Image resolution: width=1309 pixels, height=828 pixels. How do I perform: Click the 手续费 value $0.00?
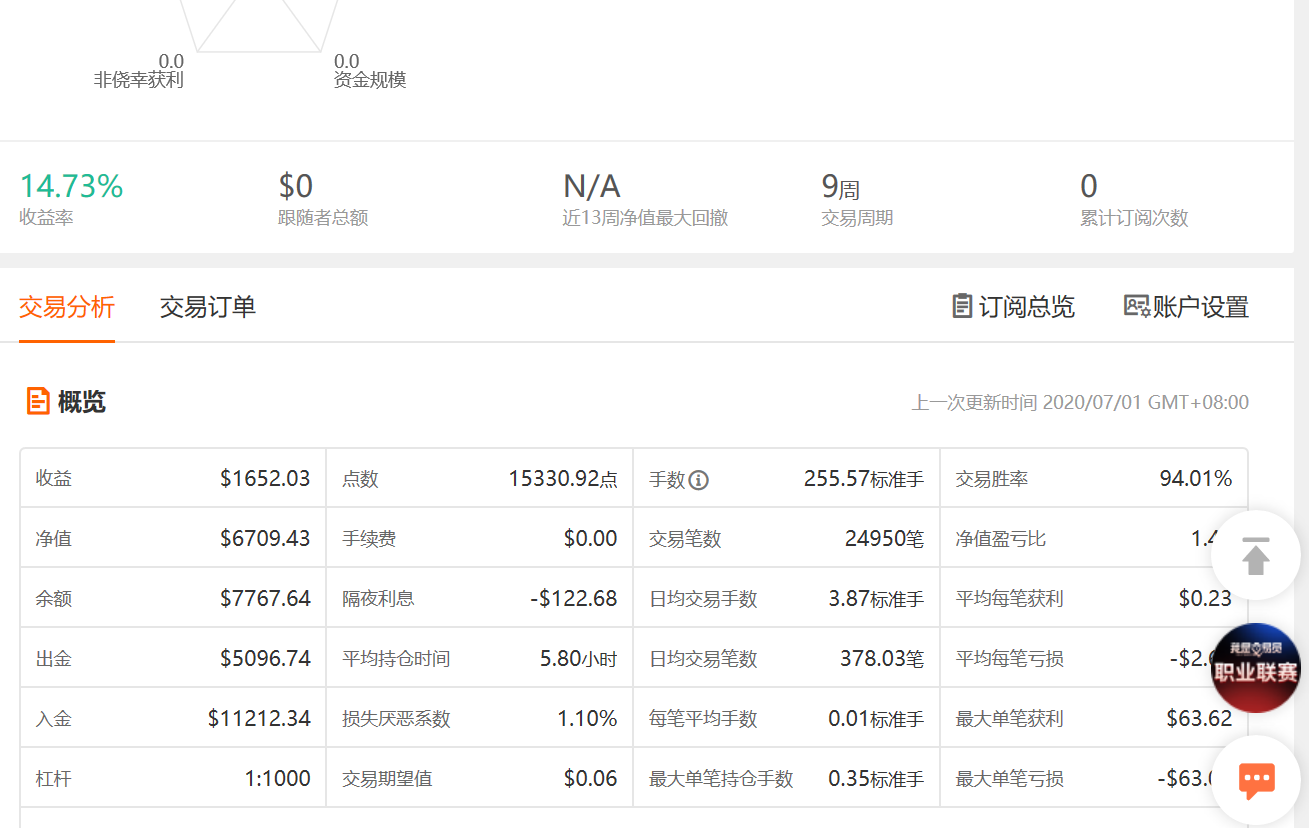pyautogui.click(x=590, y=539)
